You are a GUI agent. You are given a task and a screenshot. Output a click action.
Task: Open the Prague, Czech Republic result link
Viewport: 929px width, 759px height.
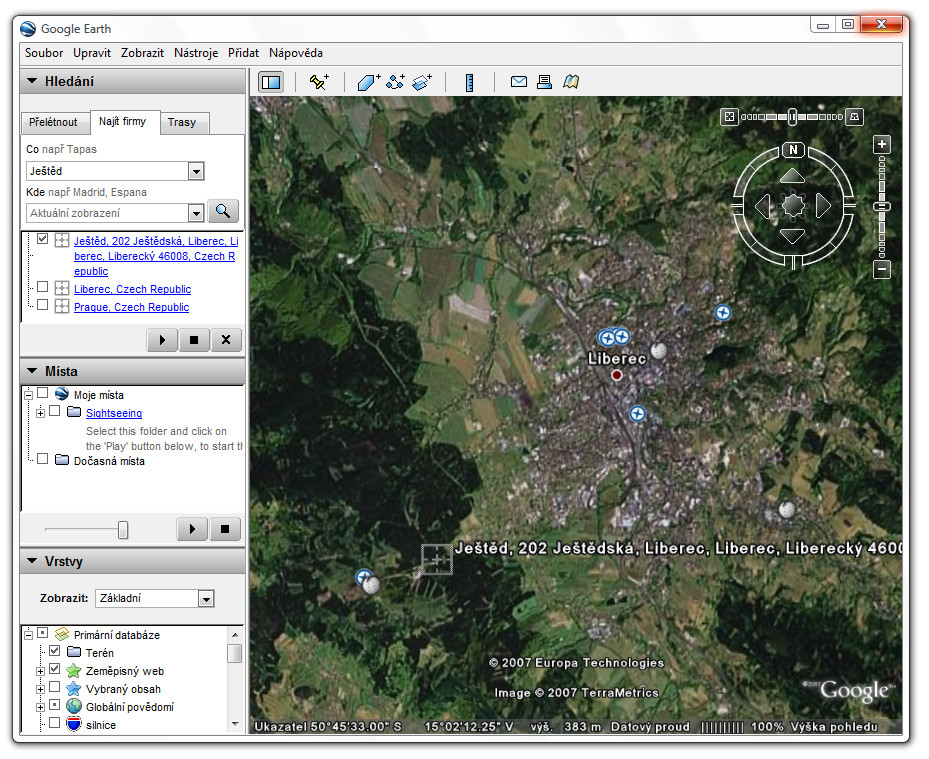point(132,307)
